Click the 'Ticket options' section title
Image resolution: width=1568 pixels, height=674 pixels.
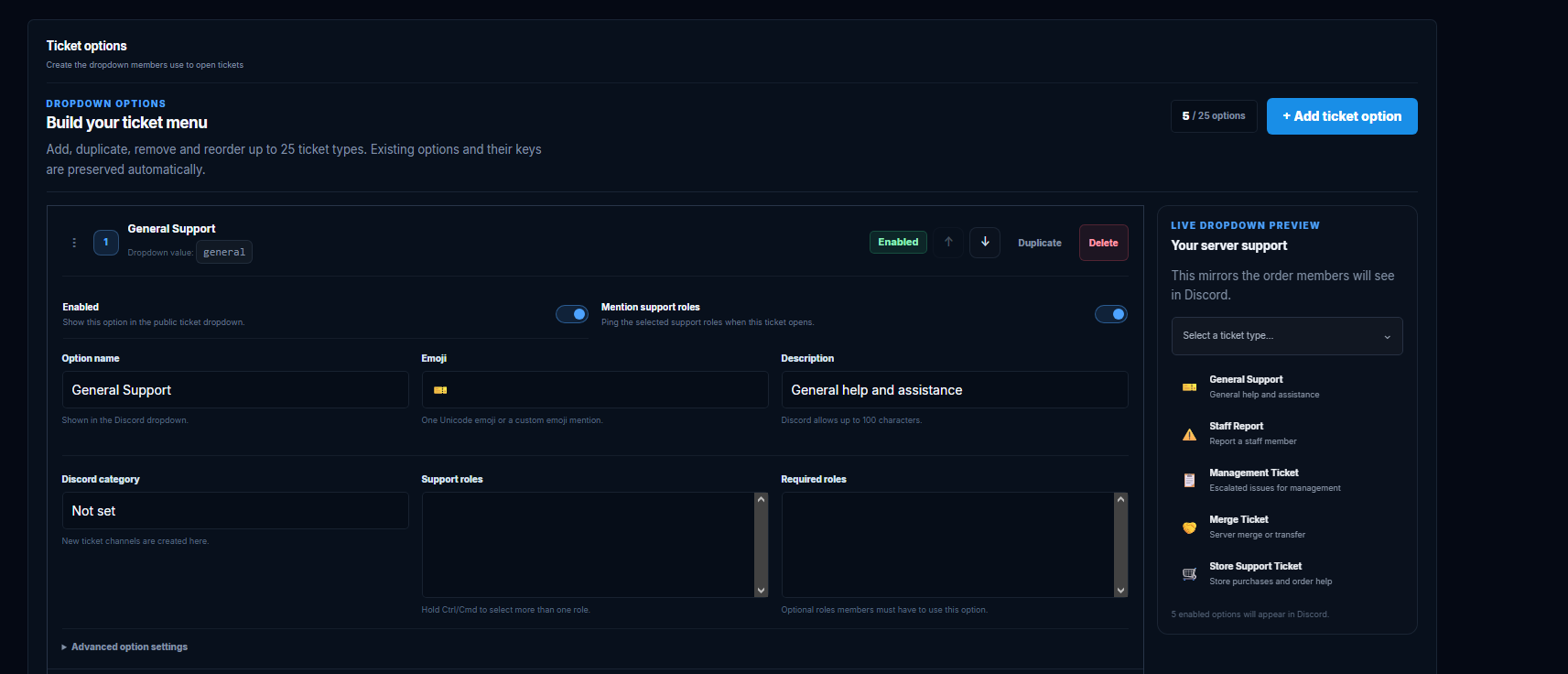pyautogui.click(x=87, y=46)
